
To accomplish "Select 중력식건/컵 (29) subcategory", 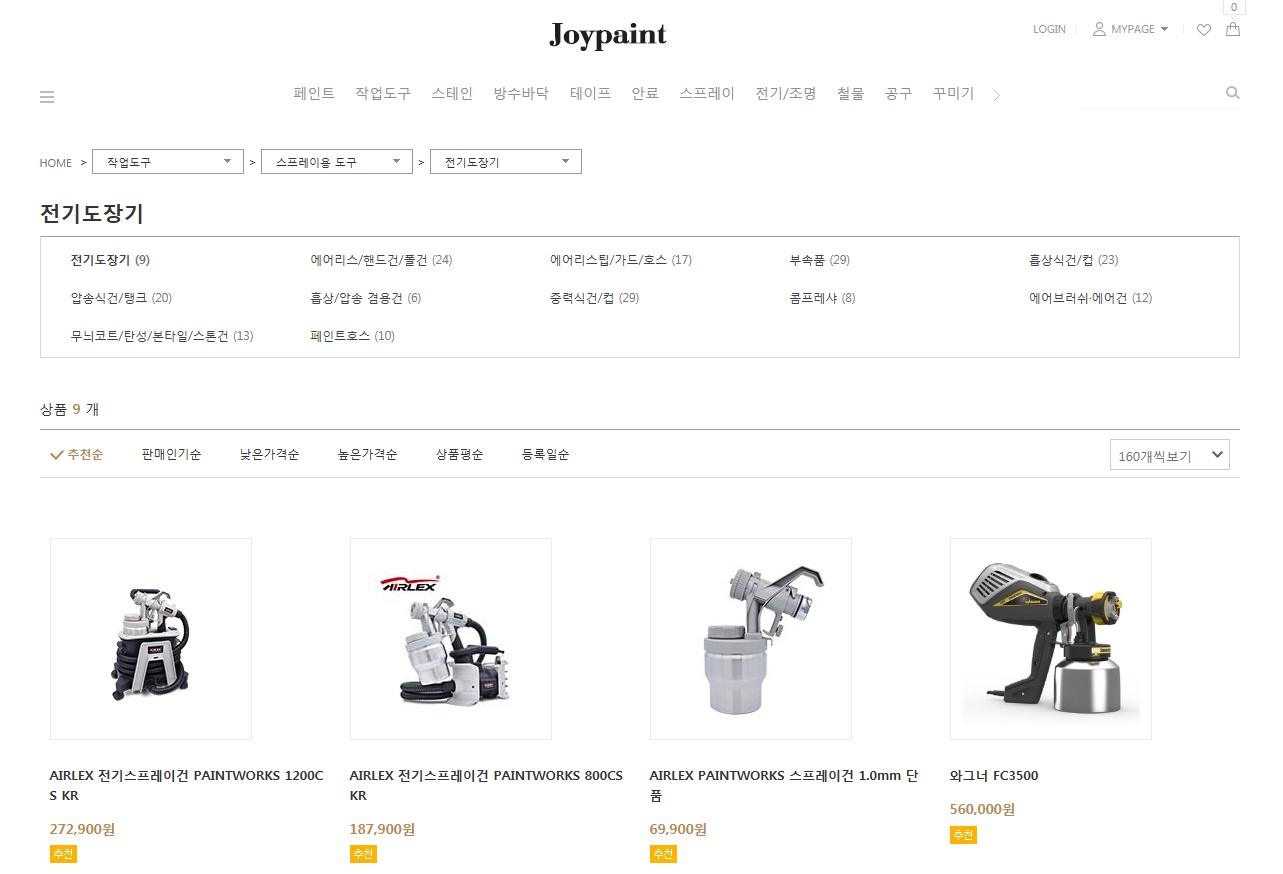I will click(x=594, y=298).
